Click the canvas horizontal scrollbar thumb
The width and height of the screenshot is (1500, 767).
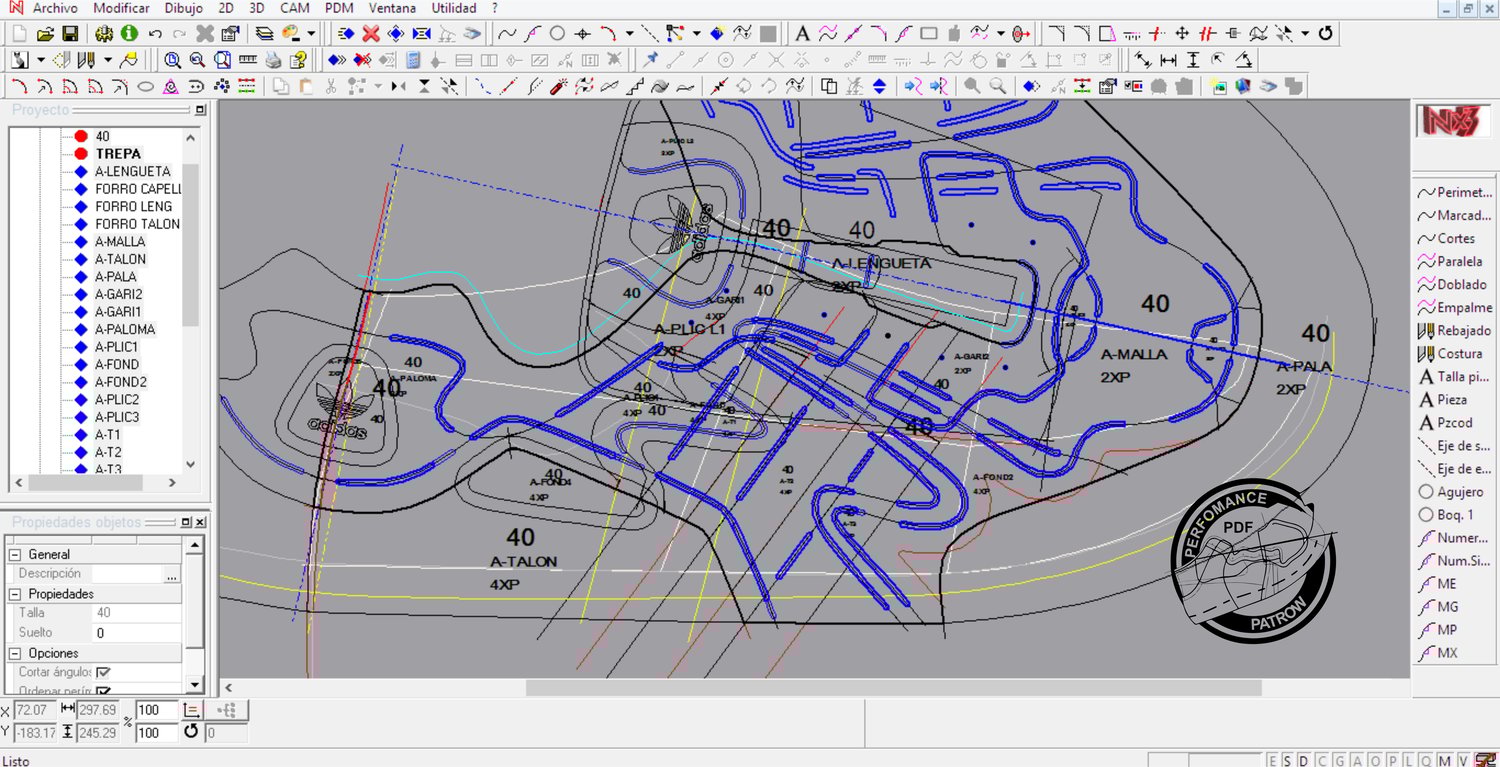coord(893,688)
